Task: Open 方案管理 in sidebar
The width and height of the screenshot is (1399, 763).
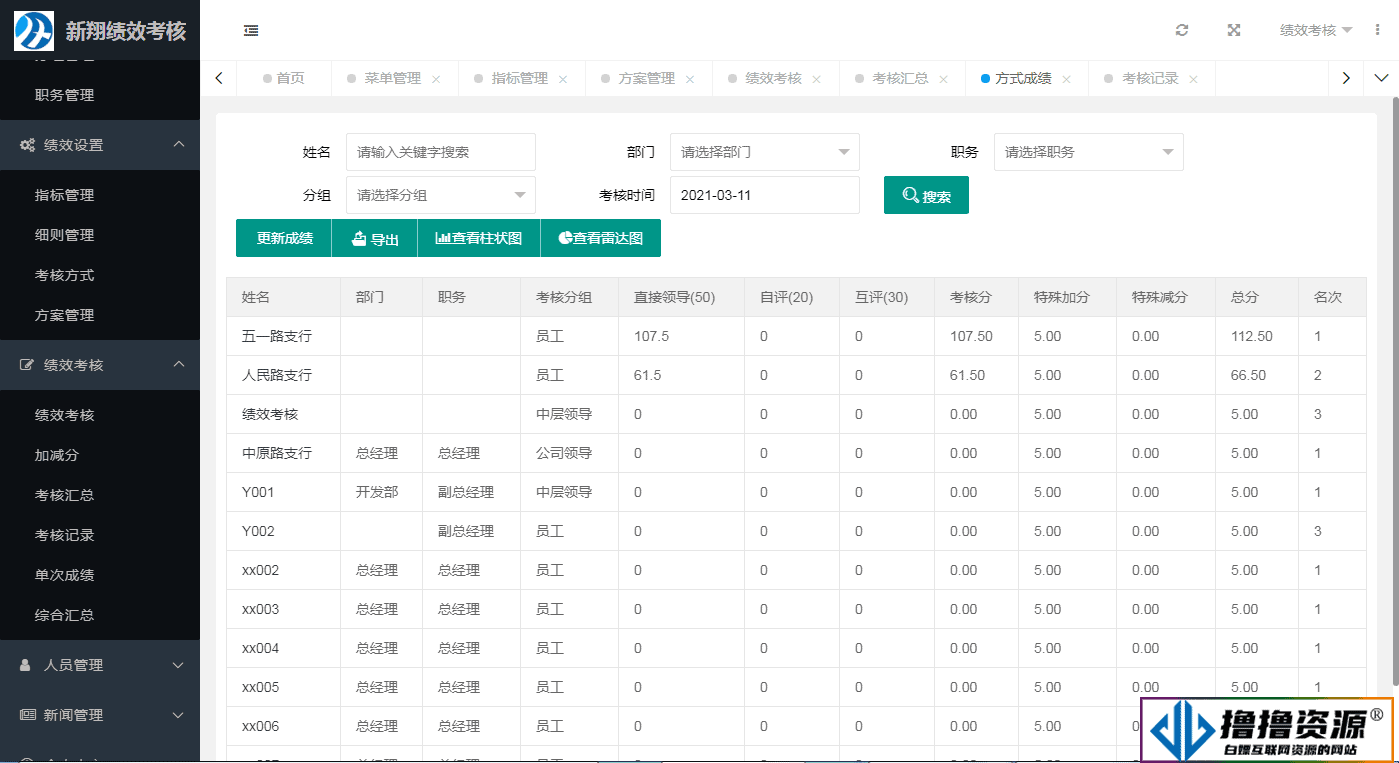Action: click(100, 315)
